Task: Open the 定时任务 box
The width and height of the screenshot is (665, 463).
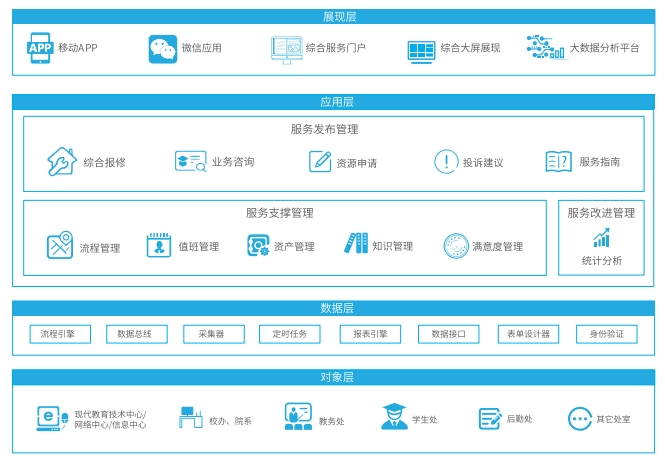Action: pos(290,334)
